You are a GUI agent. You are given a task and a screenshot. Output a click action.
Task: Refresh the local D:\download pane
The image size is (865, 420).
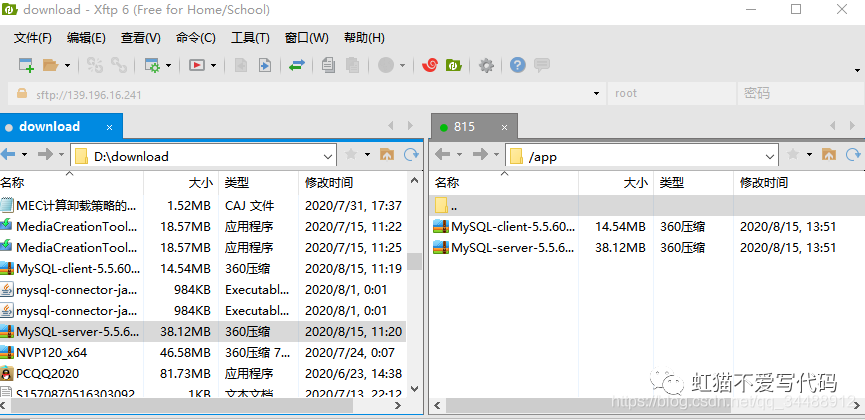pos(412,155)
